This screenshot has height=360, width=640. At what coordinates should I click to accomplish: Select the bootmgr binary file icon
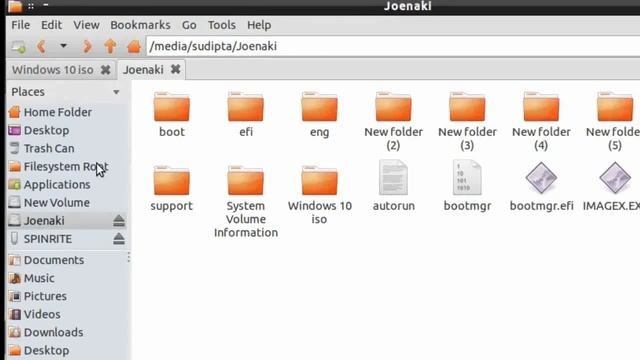click(467, 178)
